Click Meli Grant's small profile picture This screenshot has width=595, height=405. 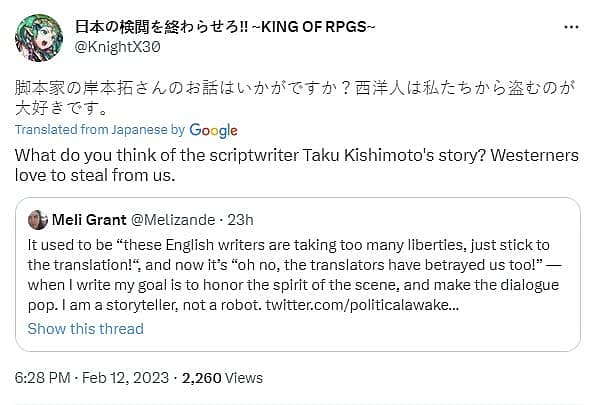[38, 220]
